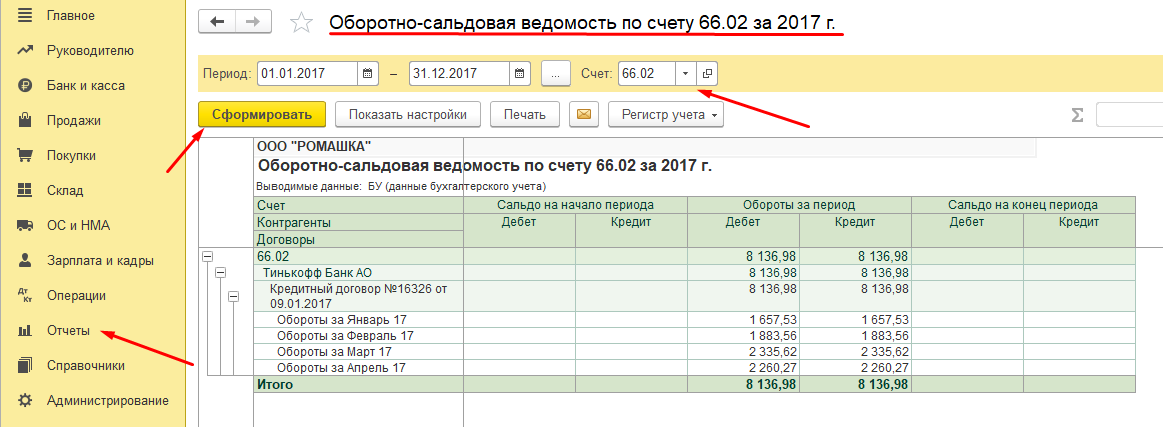The width and height of the screenshot is (1163, 427).
Task: Click the Контрагенты header cell
Action: click(358, 222)
